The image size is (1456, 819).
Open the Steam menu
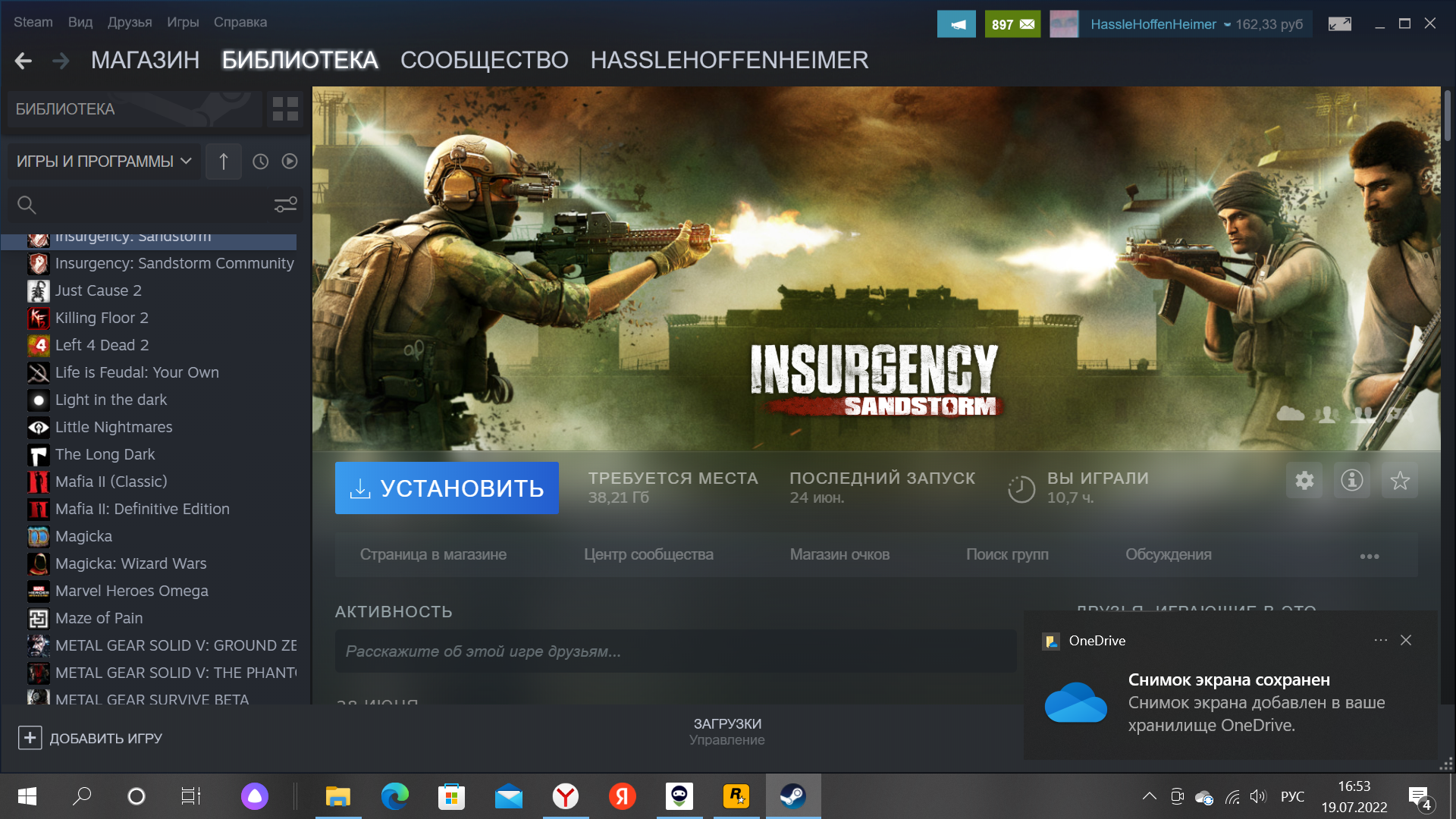coord(33,22)
